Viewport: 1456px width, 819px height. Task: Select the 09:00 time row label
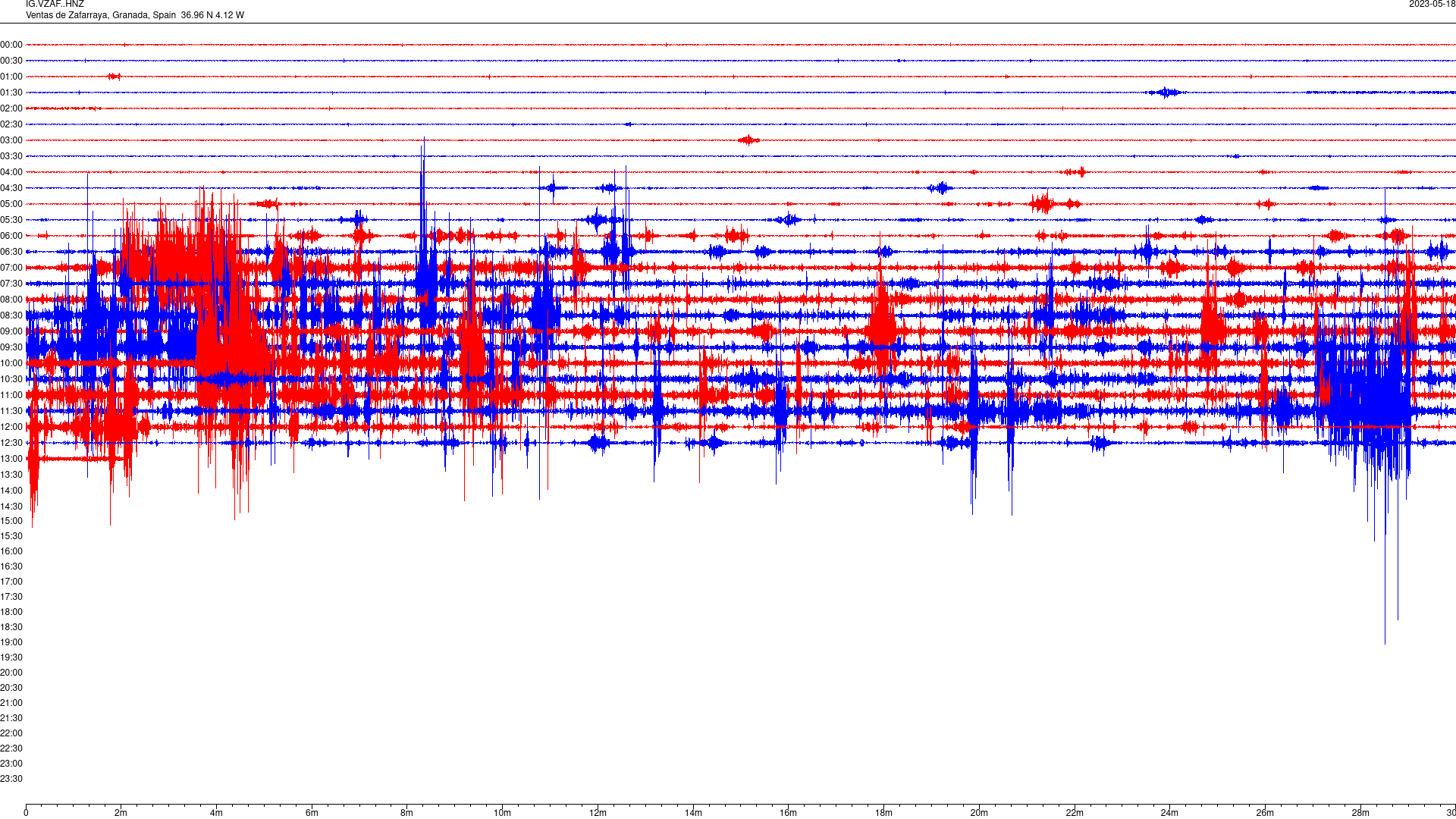click(11, 331)
